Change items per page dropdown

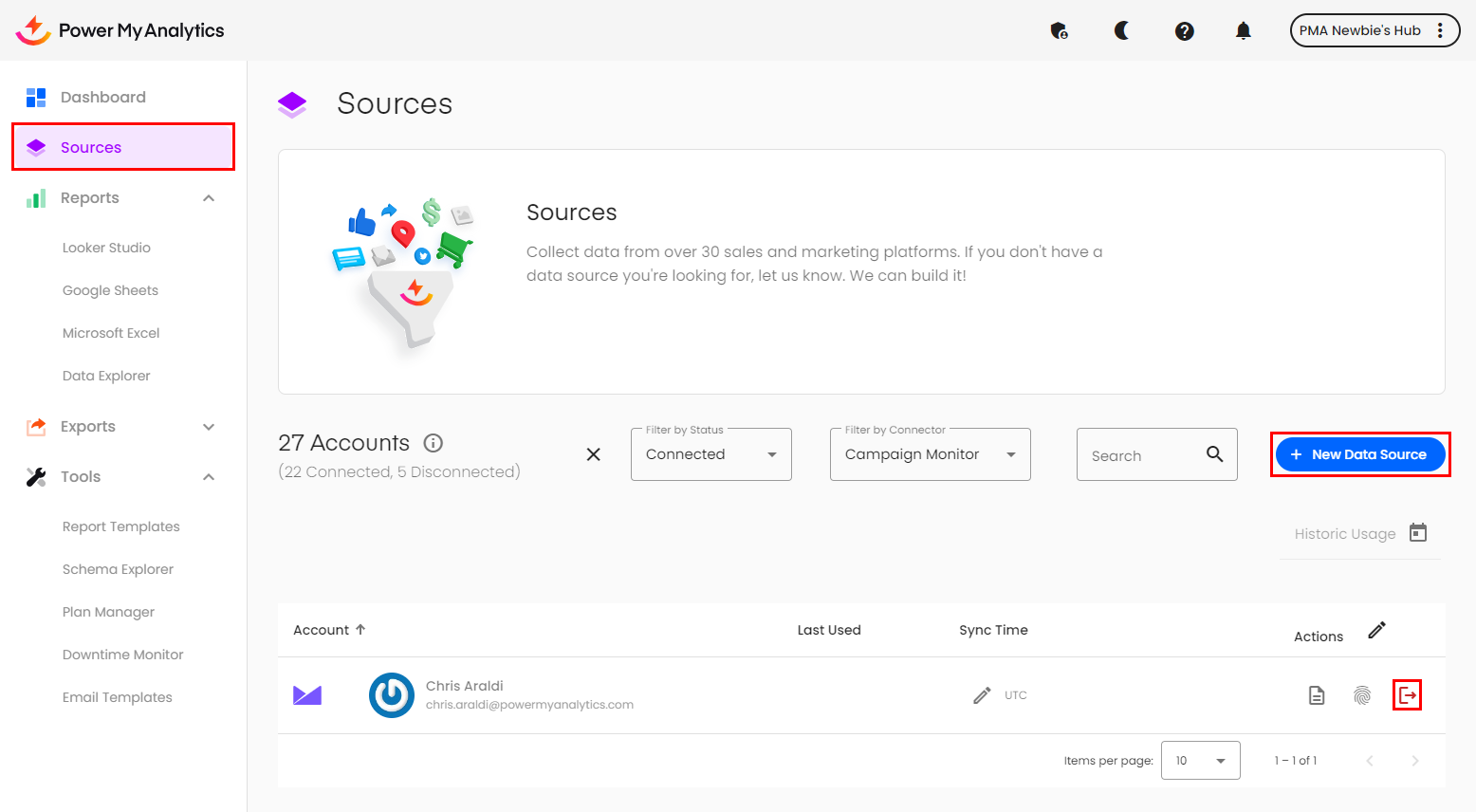(1200, 761)
